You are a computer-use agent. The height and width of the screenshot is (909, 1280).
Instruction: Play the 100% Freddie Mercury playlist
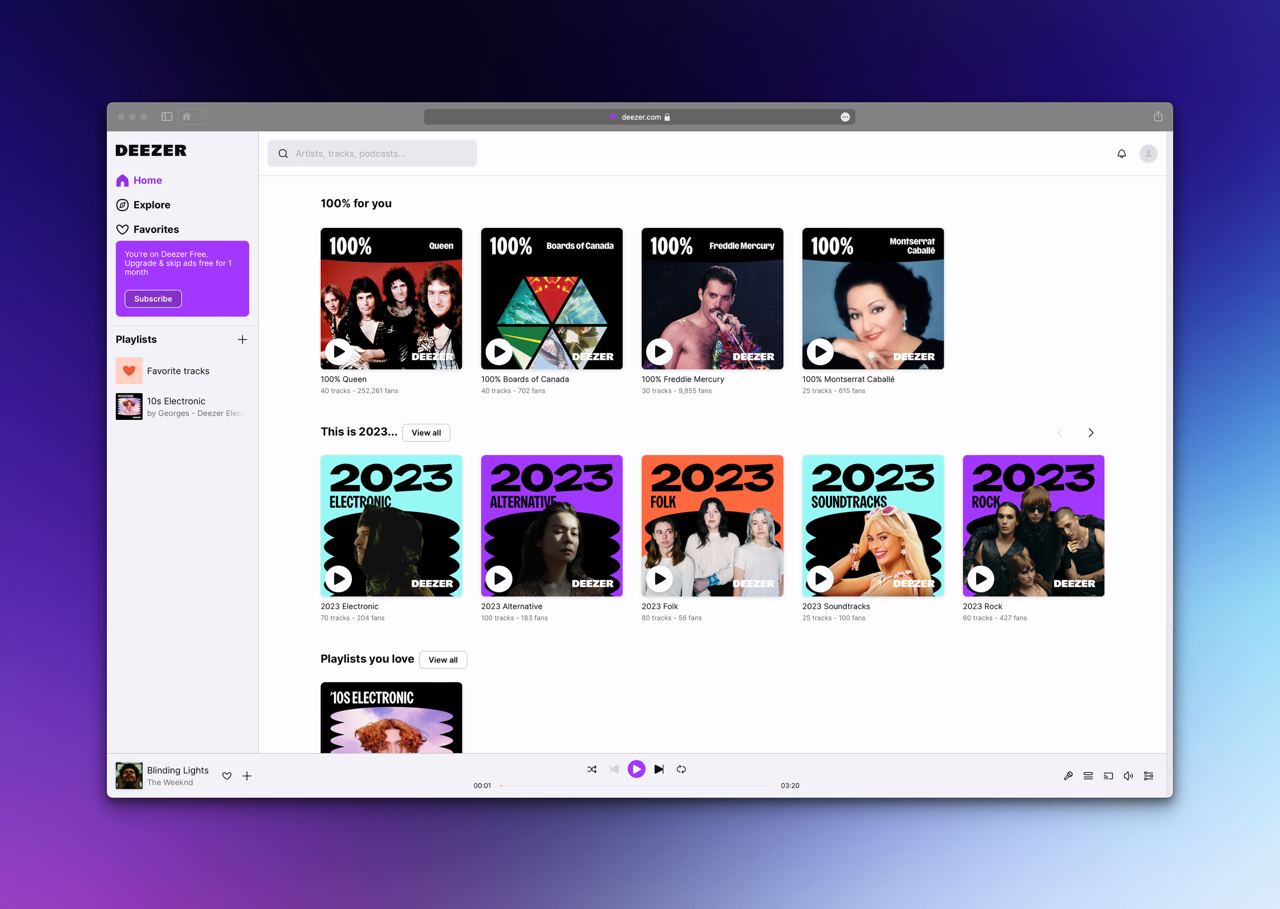(x=659, y=351)
